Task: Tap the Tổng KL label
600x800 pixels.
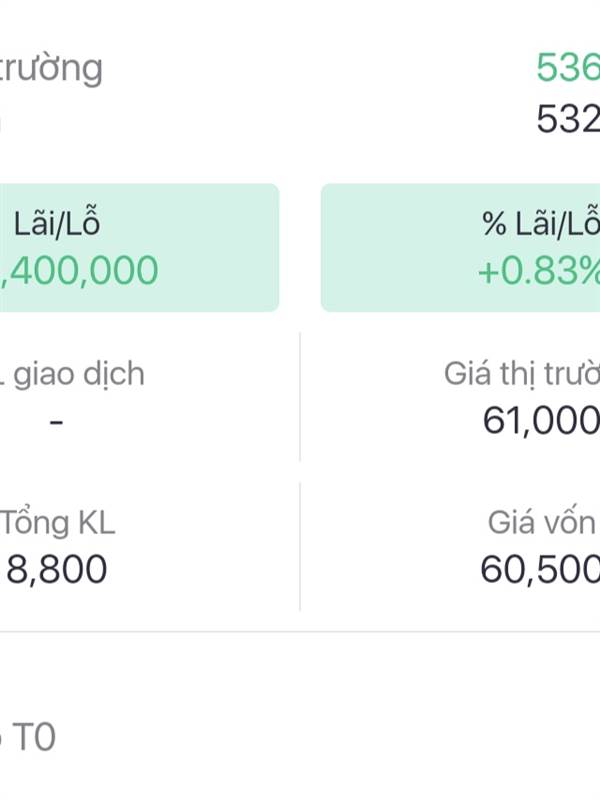Action: (58, 523)
